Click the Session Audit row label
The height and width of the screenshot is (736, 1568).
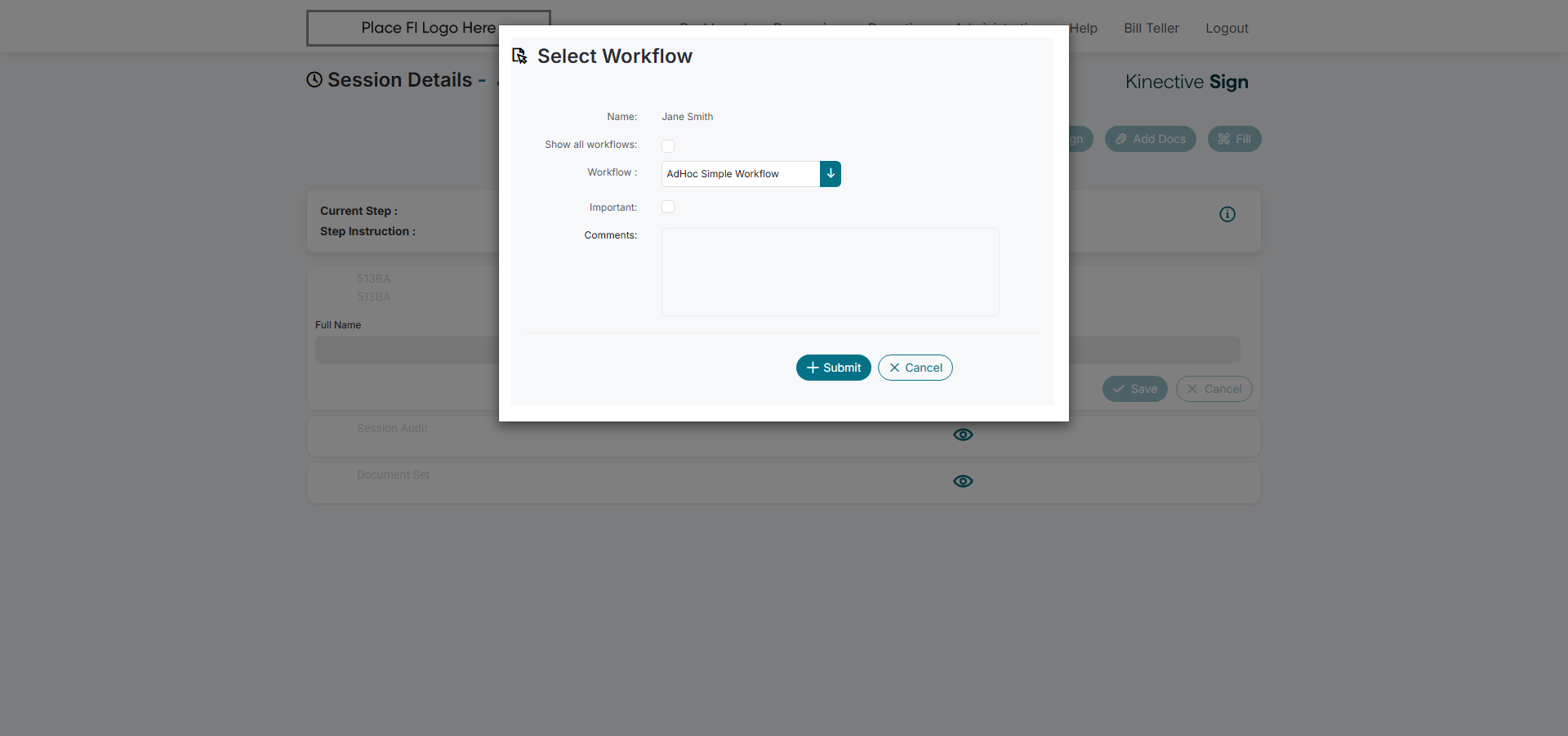pos(392,428)
